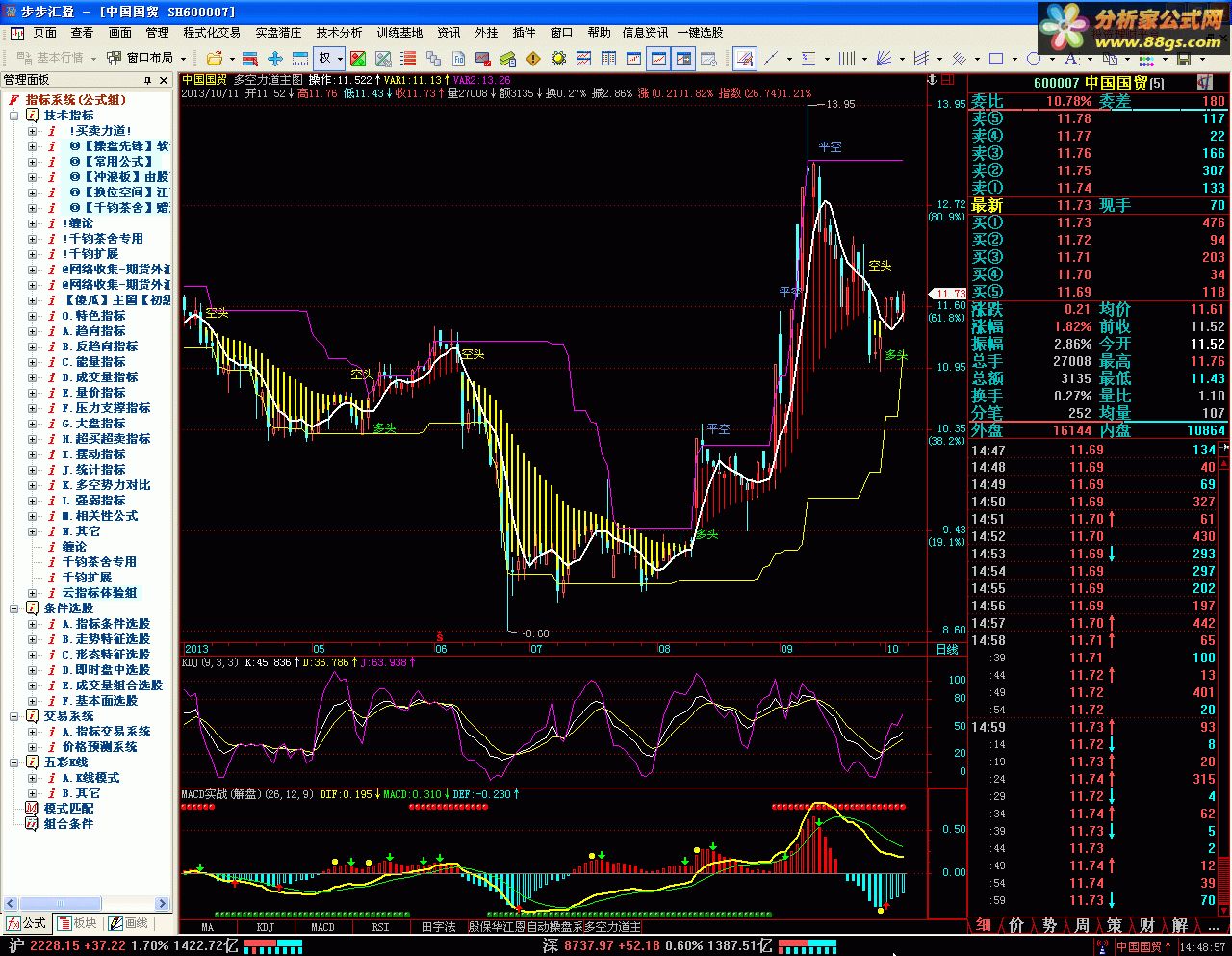
Task: Click the red S marker on timeline
Action: 440,636
